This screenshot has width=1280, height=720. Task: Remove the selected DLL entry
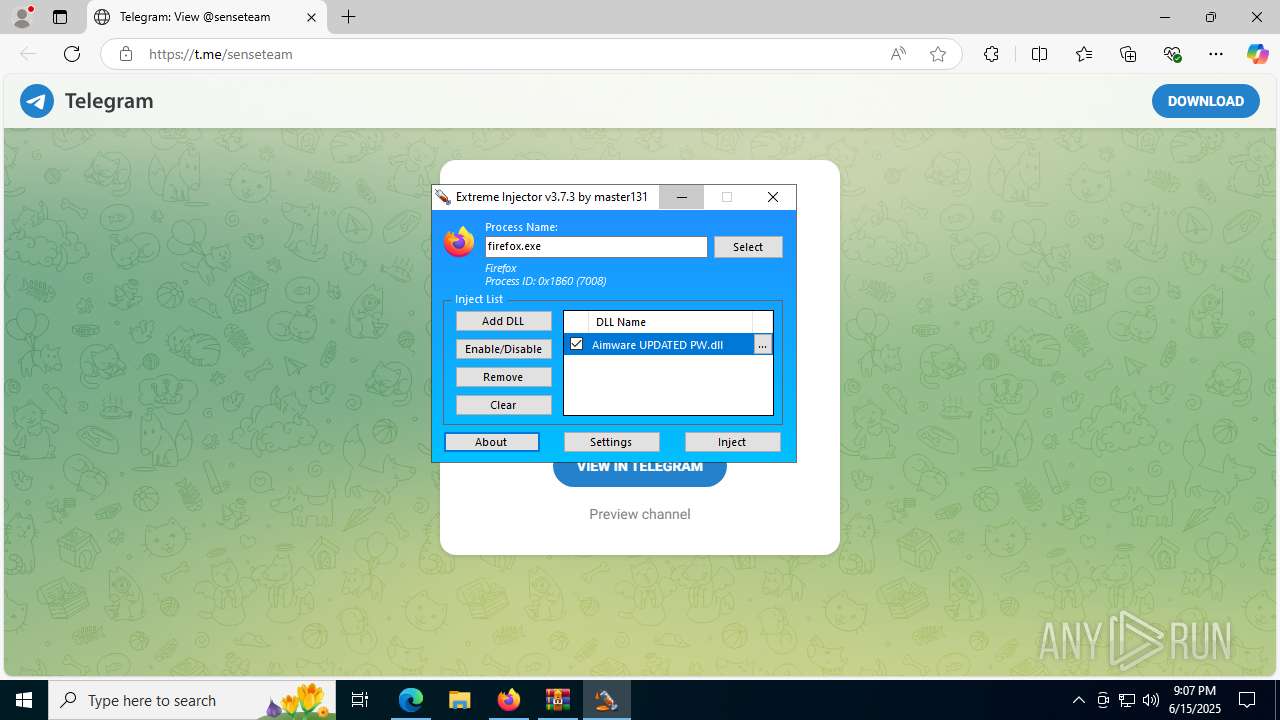pyautogui.click(x=503, y=377)
